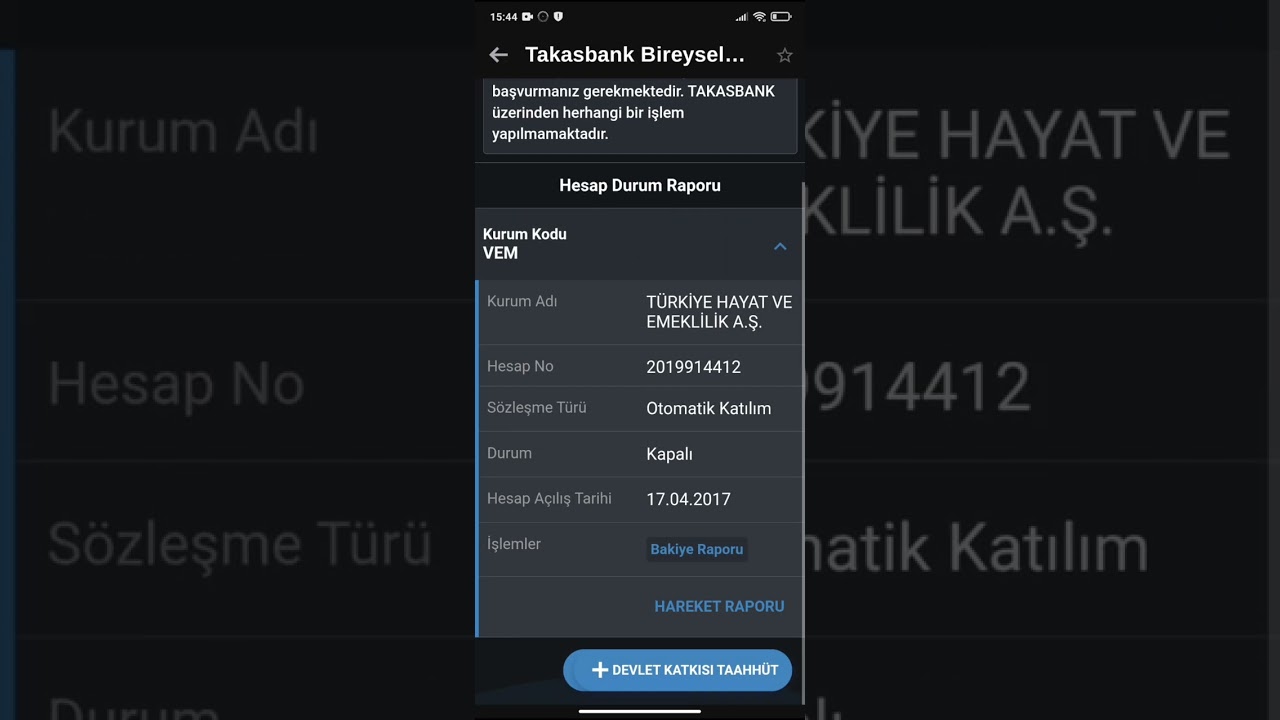Tap battery icon in status bar
1280x720 pixels.
pos(781,16)
